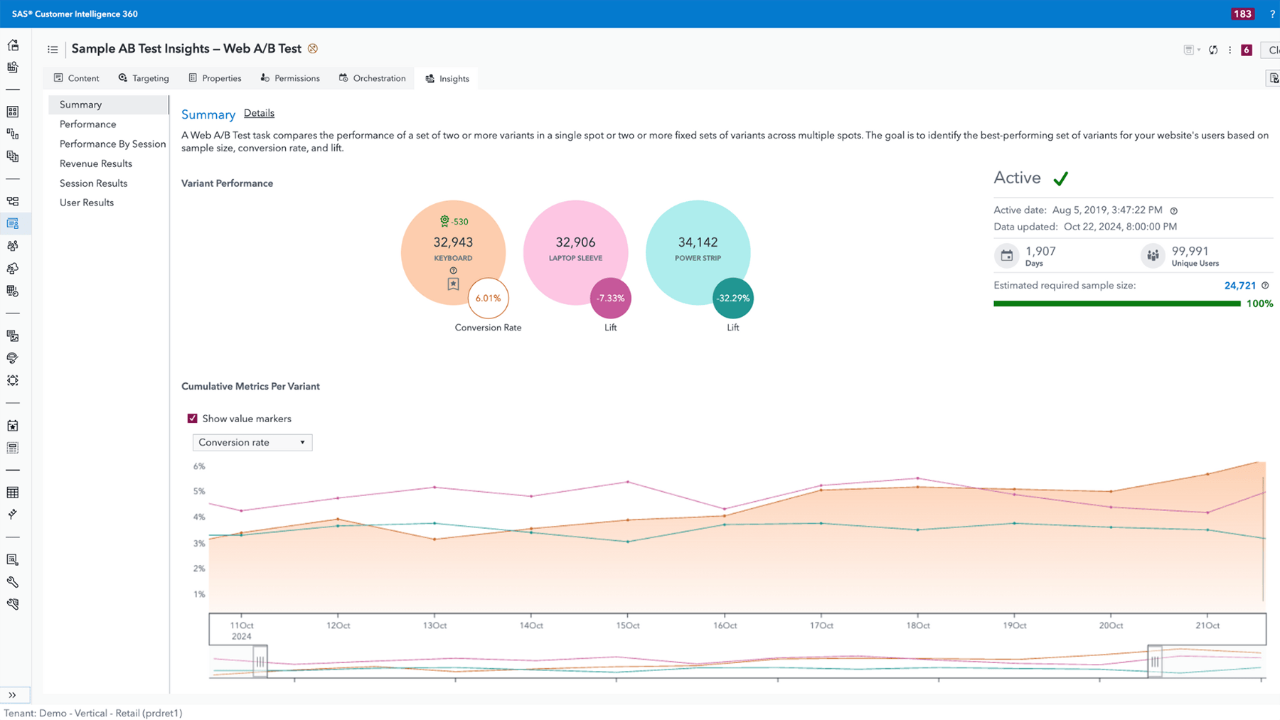Switch to the Targeting tab

pos(143,78)
